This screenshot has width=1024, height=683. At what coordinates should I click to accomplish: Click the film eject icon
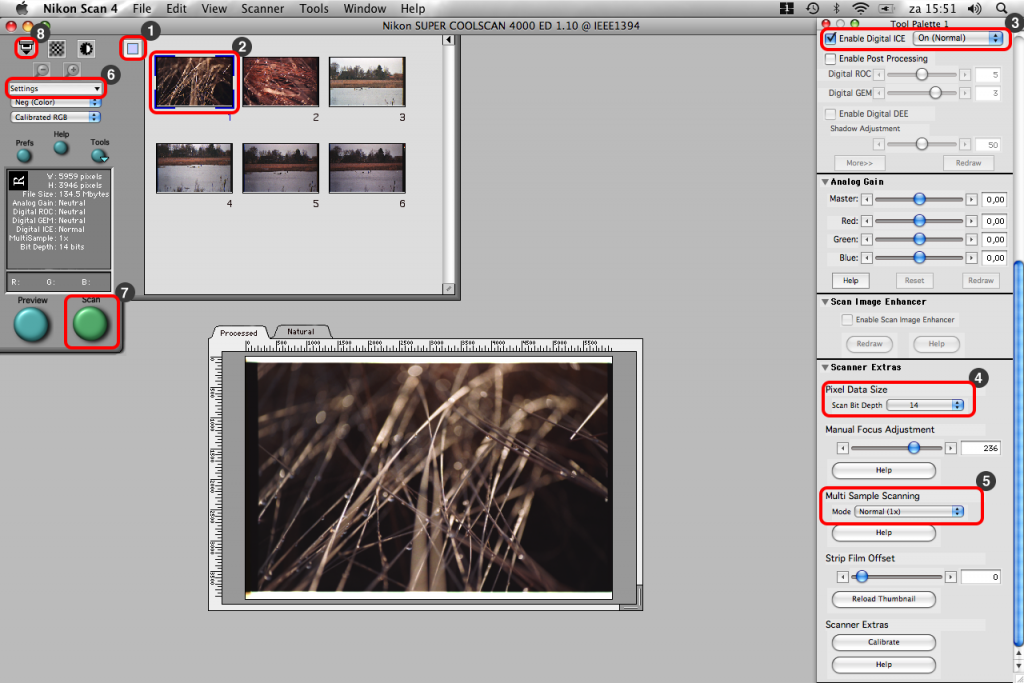(x=27, y=47)
